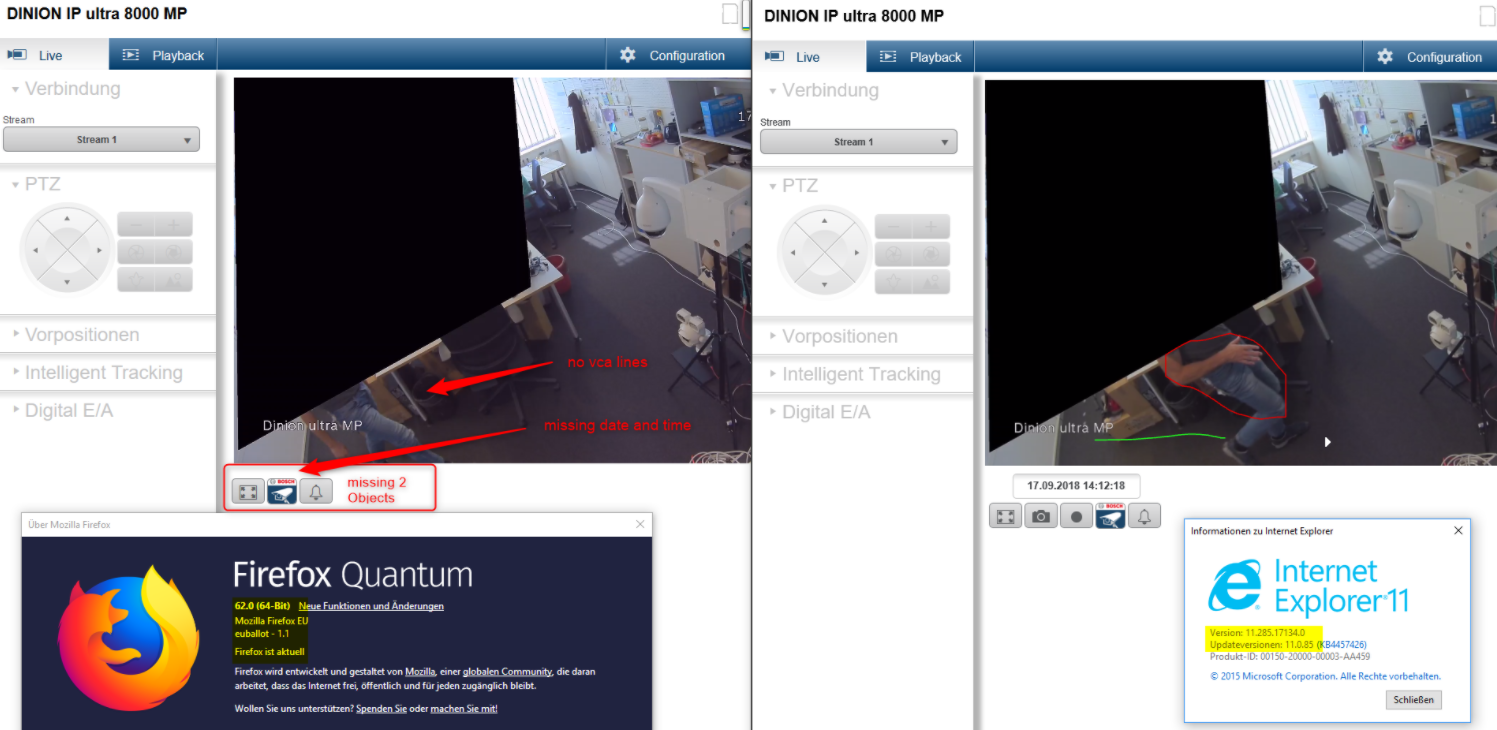Click the alarm bell icon, right page
Screen dimensions: 1497x730
pyautogui.click(x=1144, y=516)
